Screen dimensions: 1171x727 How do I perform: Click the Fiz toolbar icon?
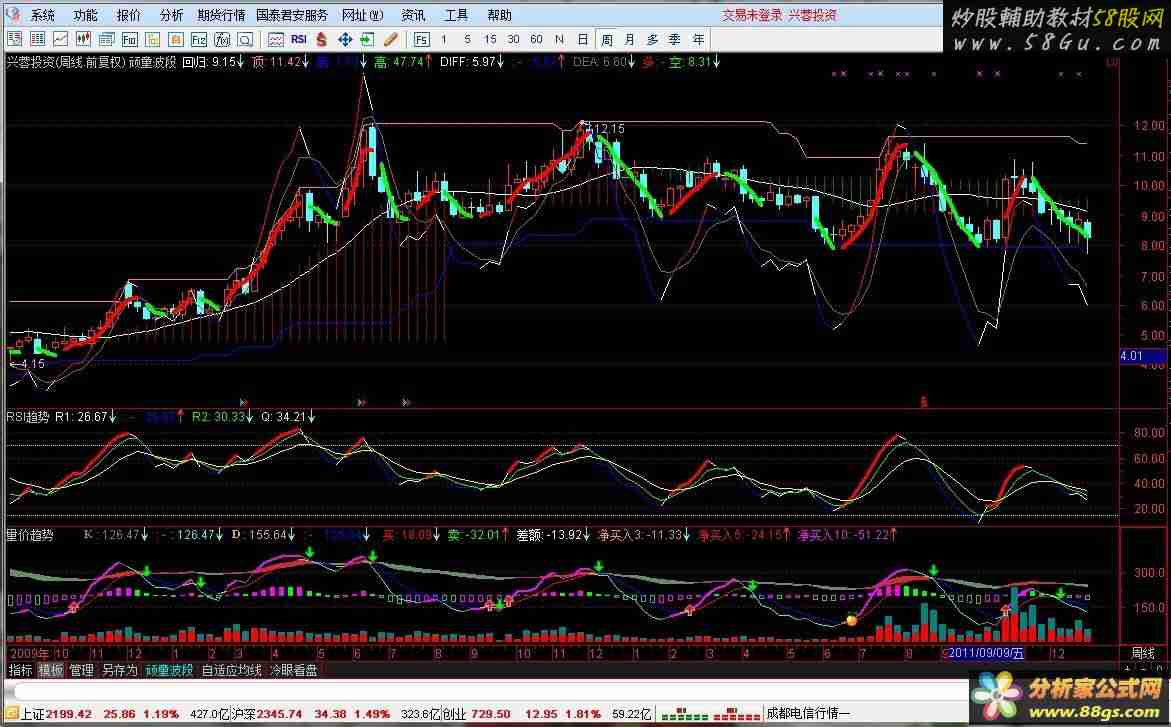199,39
